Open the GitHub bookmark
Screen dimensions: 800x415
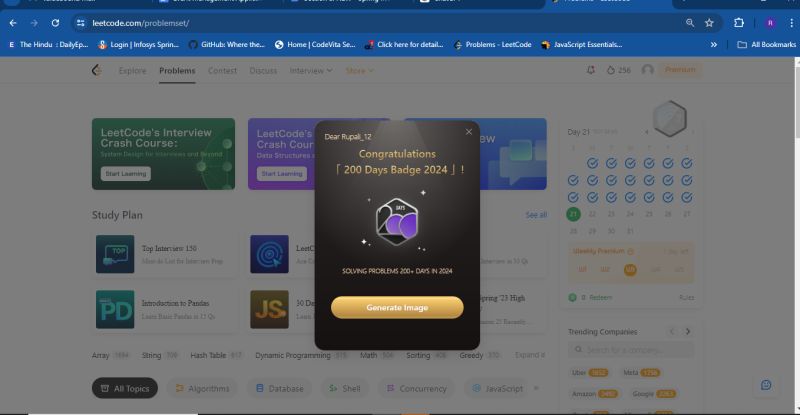(227, 44)
